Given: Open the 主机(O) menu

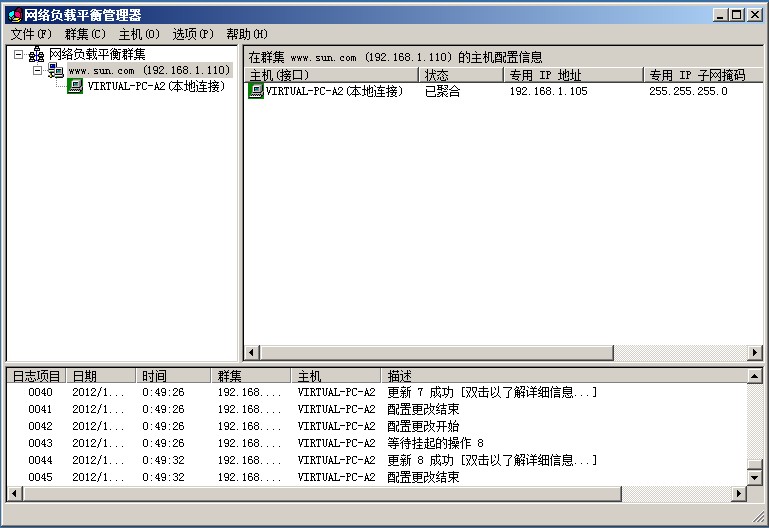Looking at the screenshot, I should click(139, 34).
